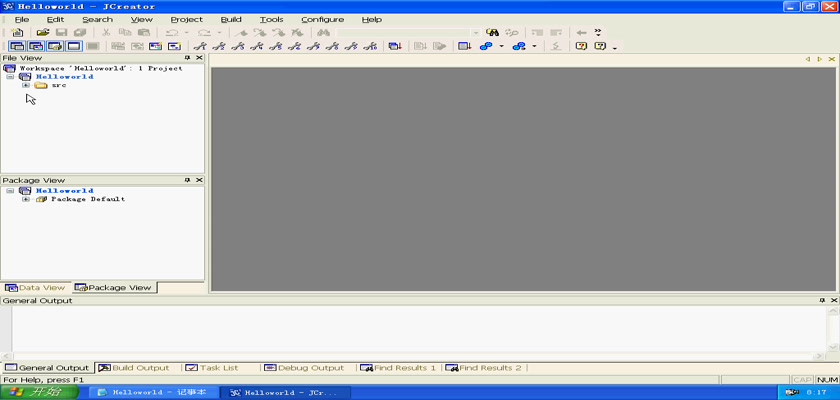The width and height of the screenshot is (840, 400).
Task: Toggle the first highlighted view button in toolbar
Action: (x=17, y=47)
